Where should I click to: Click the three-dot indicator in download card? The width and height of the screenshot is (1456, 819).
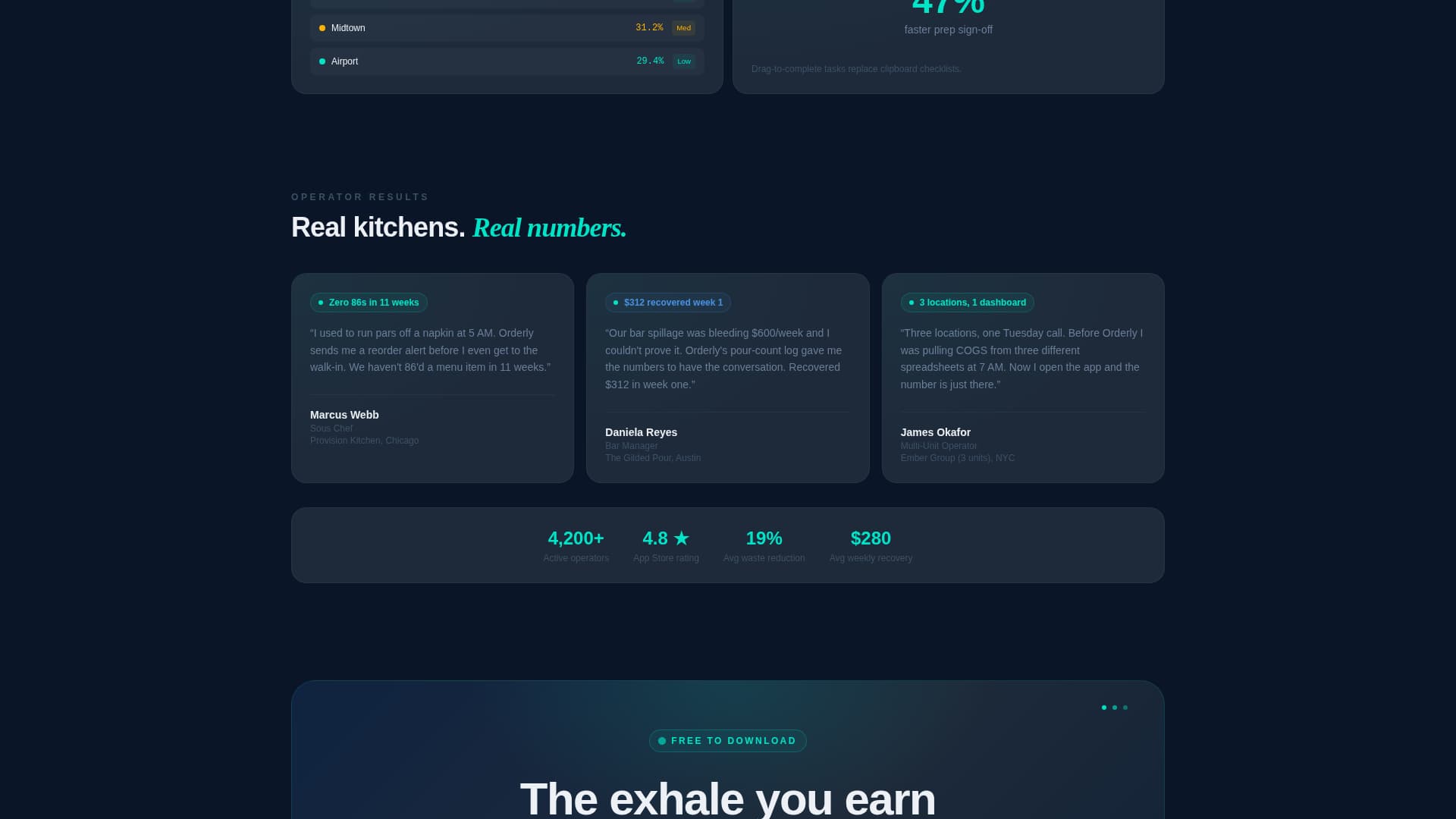pos(1115,708)
